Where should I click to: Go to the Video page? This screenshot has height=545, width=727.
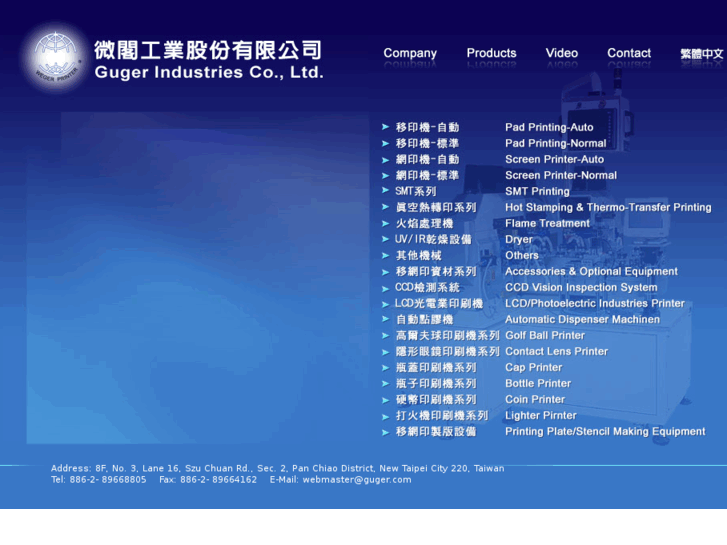point(561,53)
